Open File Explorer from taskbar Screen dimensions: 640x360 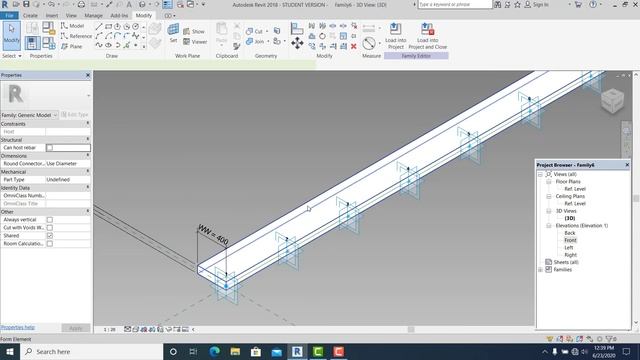pyautogui.click(x=236, y=351)
